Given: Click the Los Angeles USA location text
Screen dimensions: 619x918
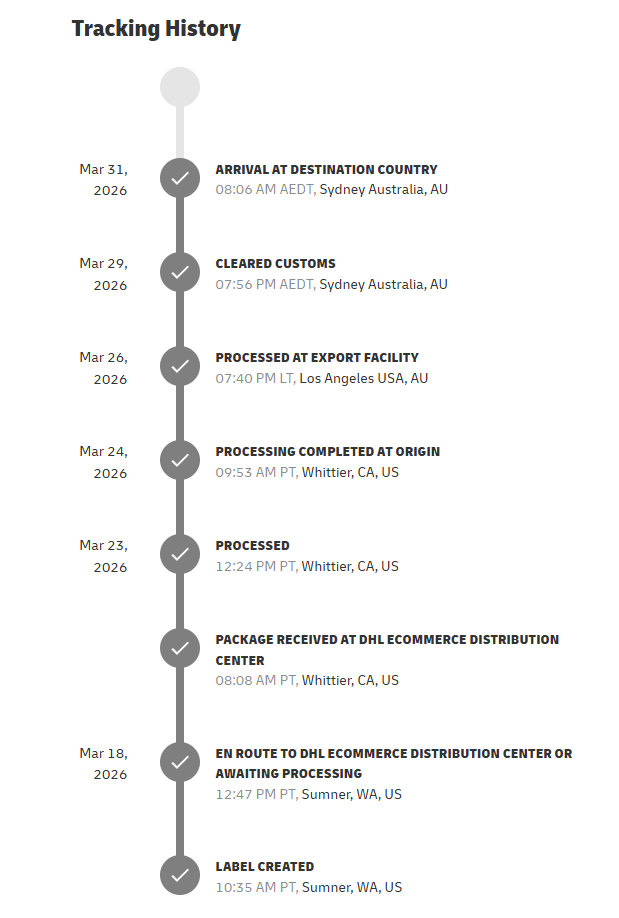Looking at the screenshot, I should point(364,378).
